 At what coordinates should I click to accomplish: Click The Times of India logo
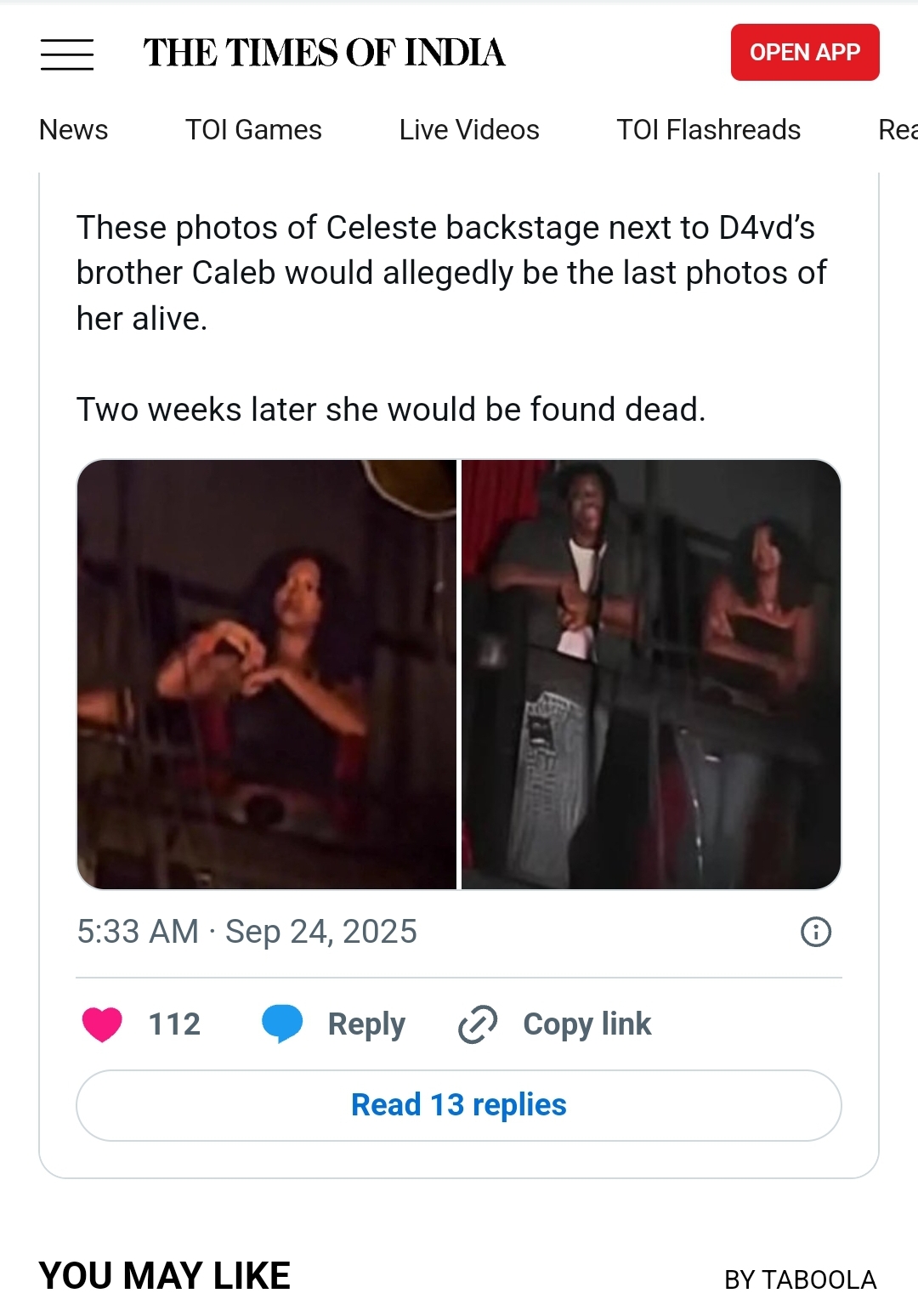point(324,53)
